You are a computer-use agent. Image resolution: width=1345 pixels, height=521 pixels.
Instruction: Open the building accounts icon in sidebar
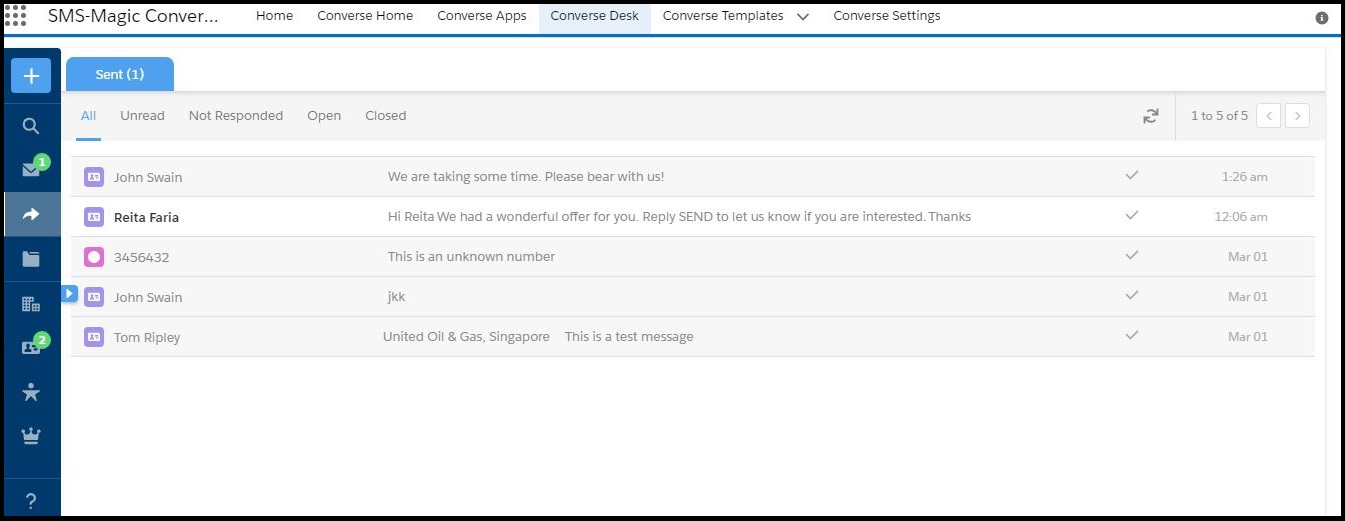coord(31,304)
